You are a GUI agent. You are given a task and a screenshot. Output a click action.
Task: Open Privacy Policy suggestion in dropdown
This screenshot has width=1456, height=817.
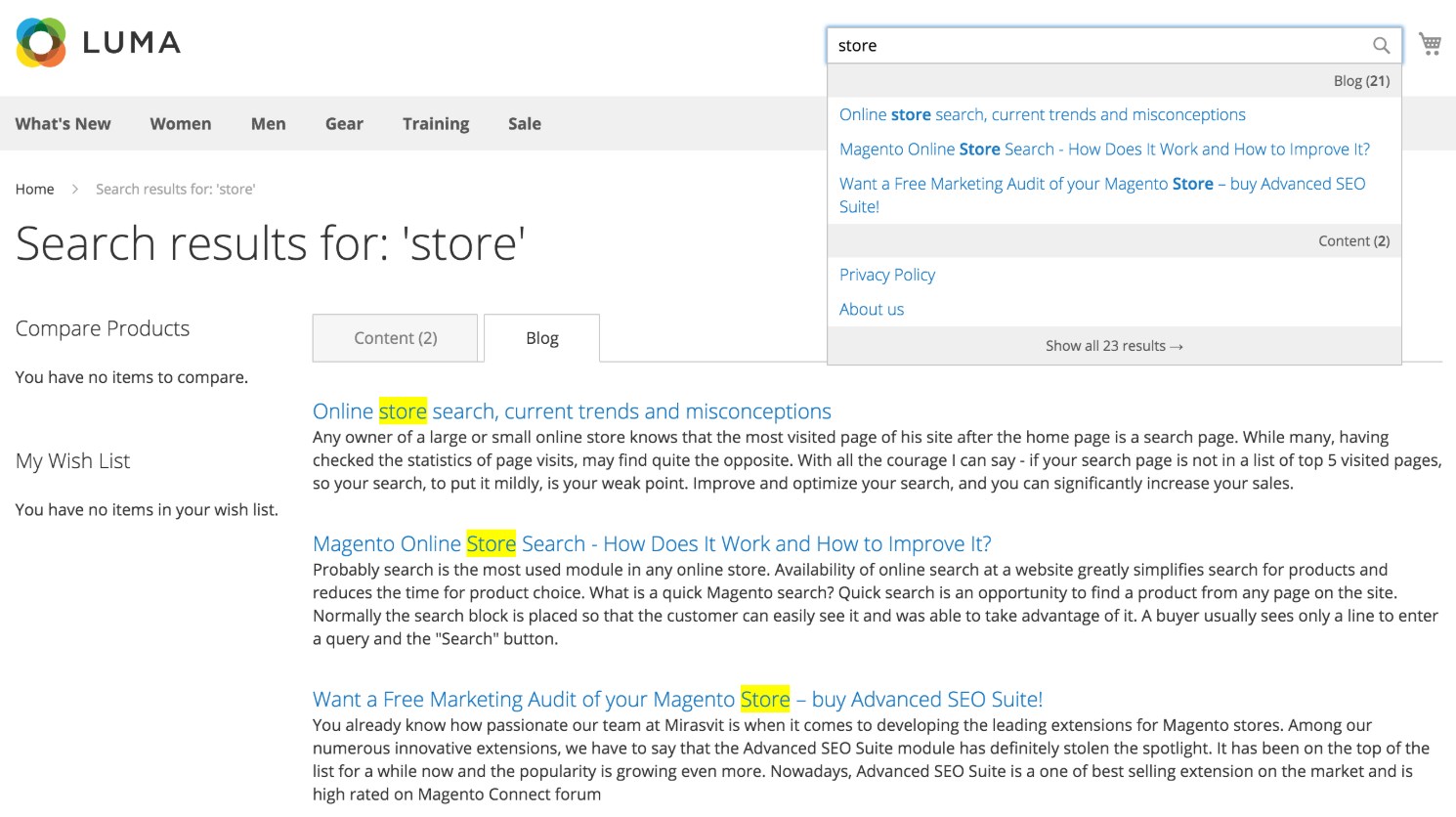(886, 276)
